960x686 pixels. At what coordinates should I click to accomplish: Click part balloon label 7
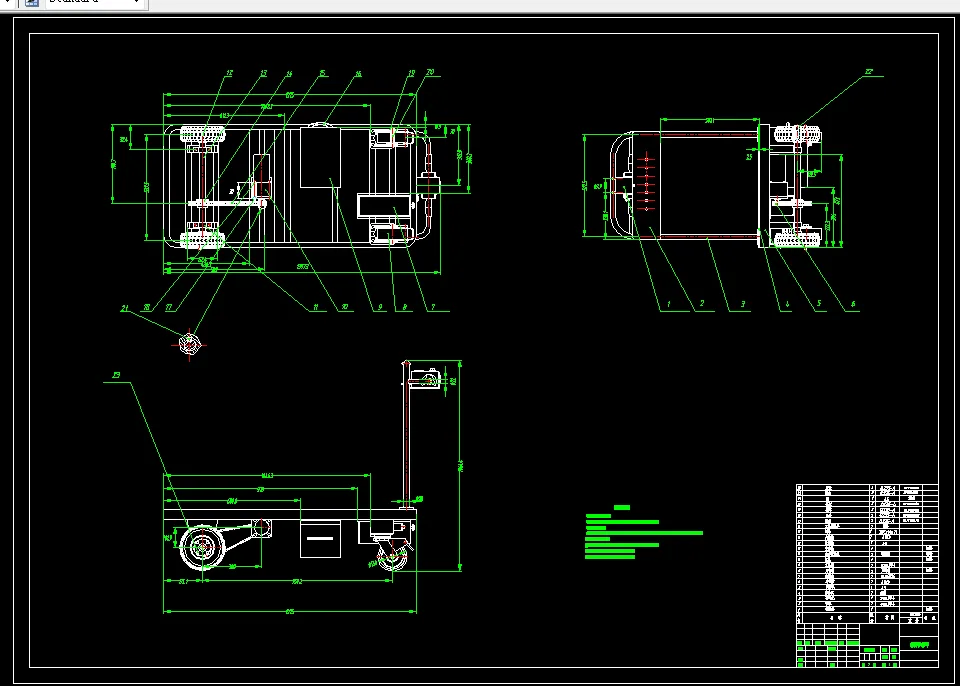pyautogui.click(x=433, y=307)
